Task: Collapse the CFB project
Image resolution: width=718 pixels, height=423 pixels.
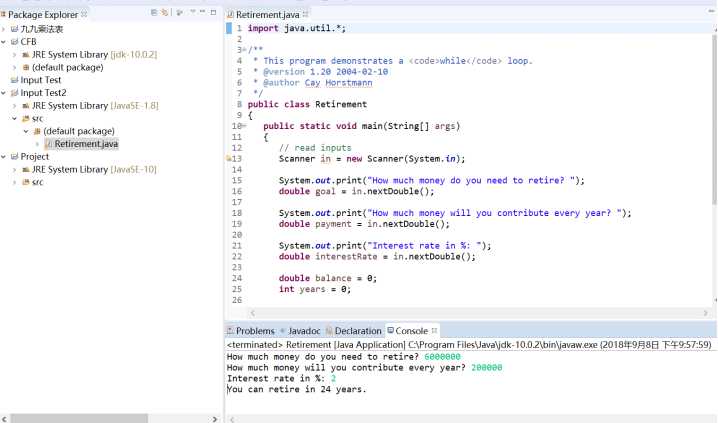Action: click(x=4, y=42)
